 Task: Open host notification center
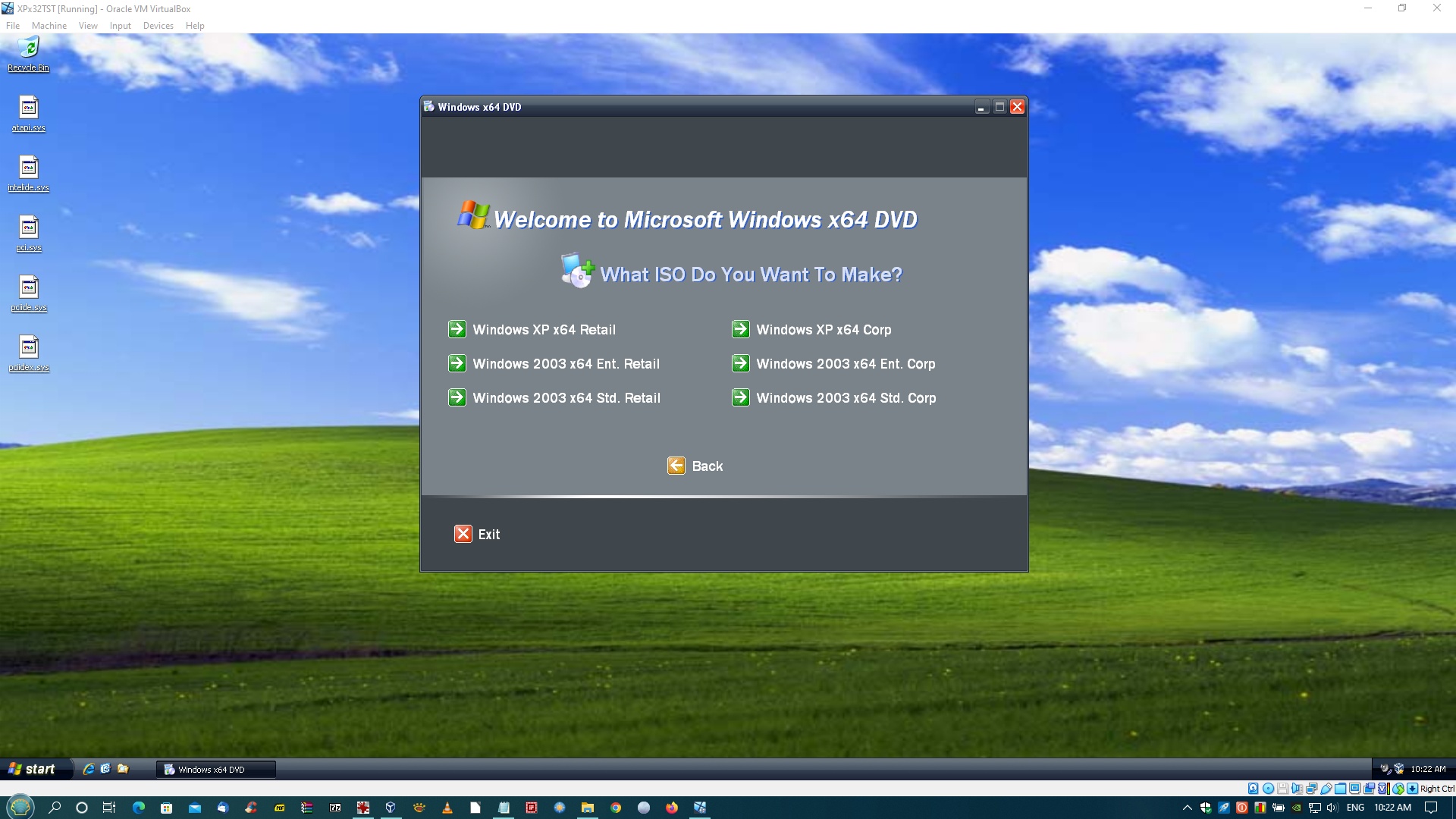coord(1431,808)
